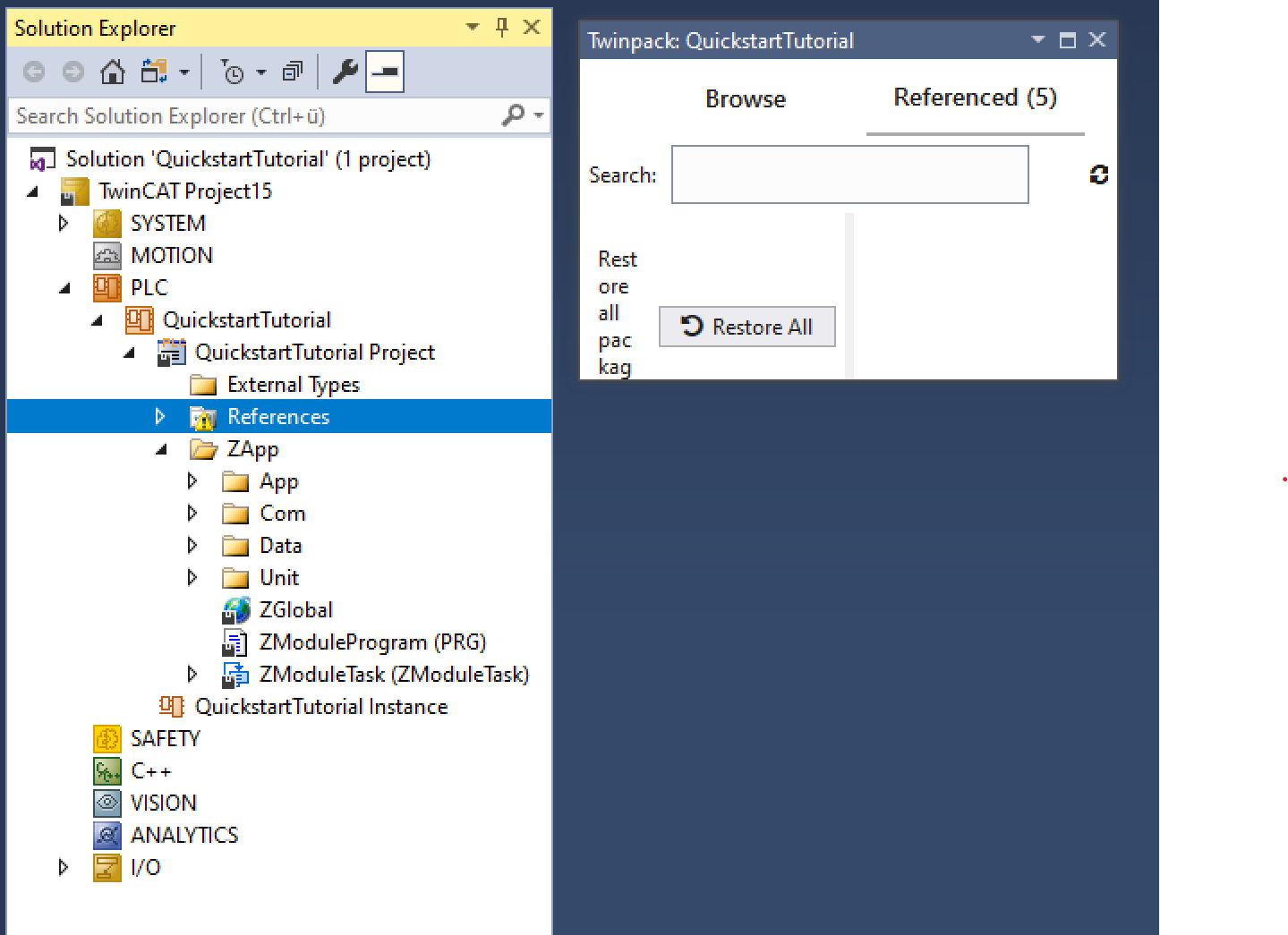The width and height of the screenshot is (1288, 935).
Task: Collapse the QuickstartTutorial Project node
Action: pyautogui.click(x=130, y=353)
